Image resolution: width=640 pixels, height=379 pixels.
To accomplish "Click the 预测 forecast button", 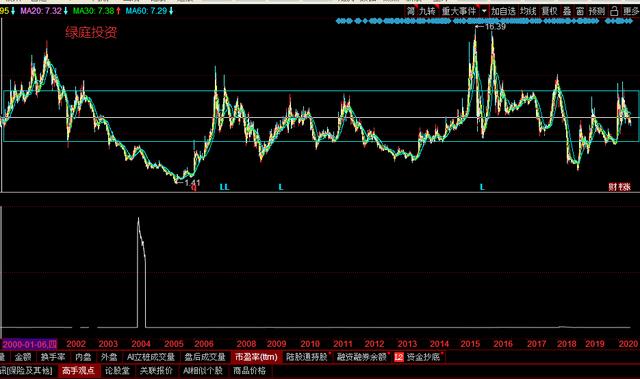I will pyautogui.click(x=597, y=11).
